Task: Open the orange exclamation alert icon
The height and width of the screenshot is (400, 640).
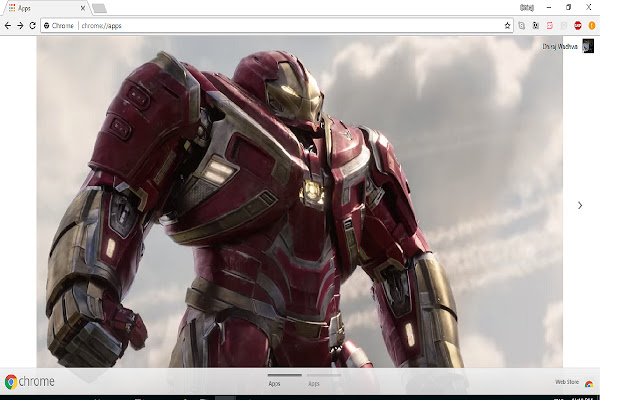Action: pos(592,26)
